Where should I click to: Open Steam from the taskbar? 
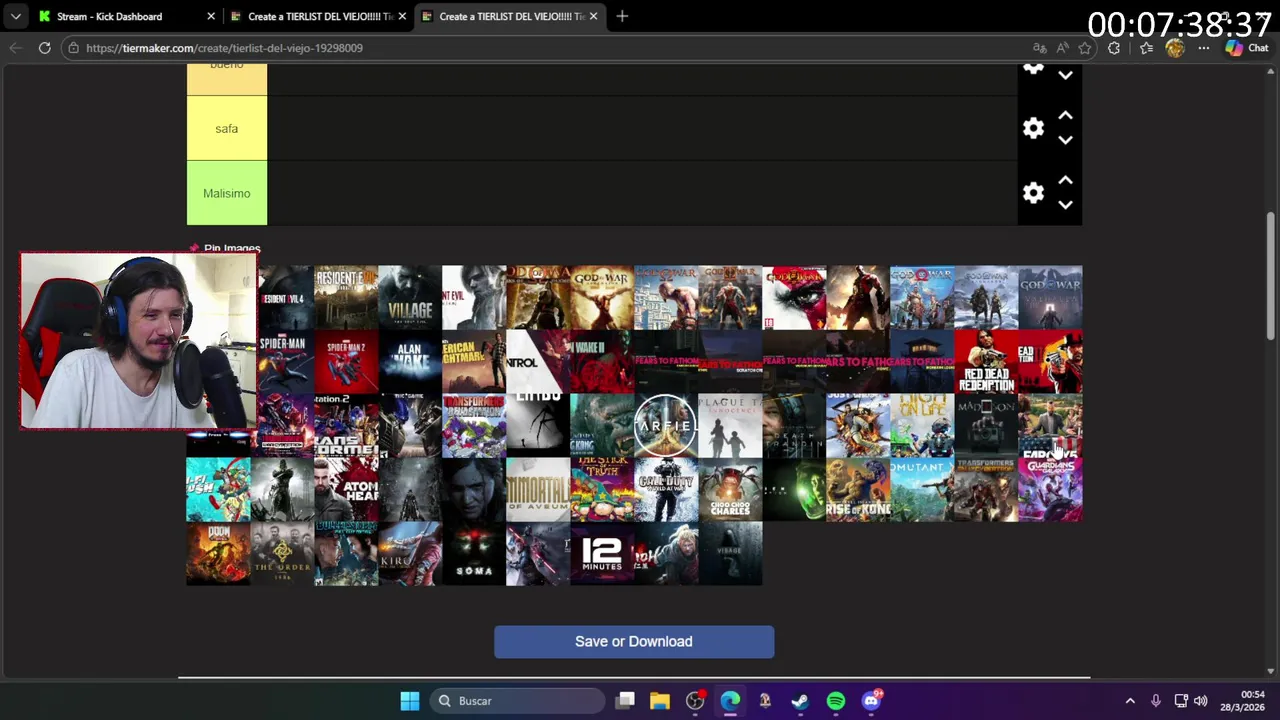[800, 701]
